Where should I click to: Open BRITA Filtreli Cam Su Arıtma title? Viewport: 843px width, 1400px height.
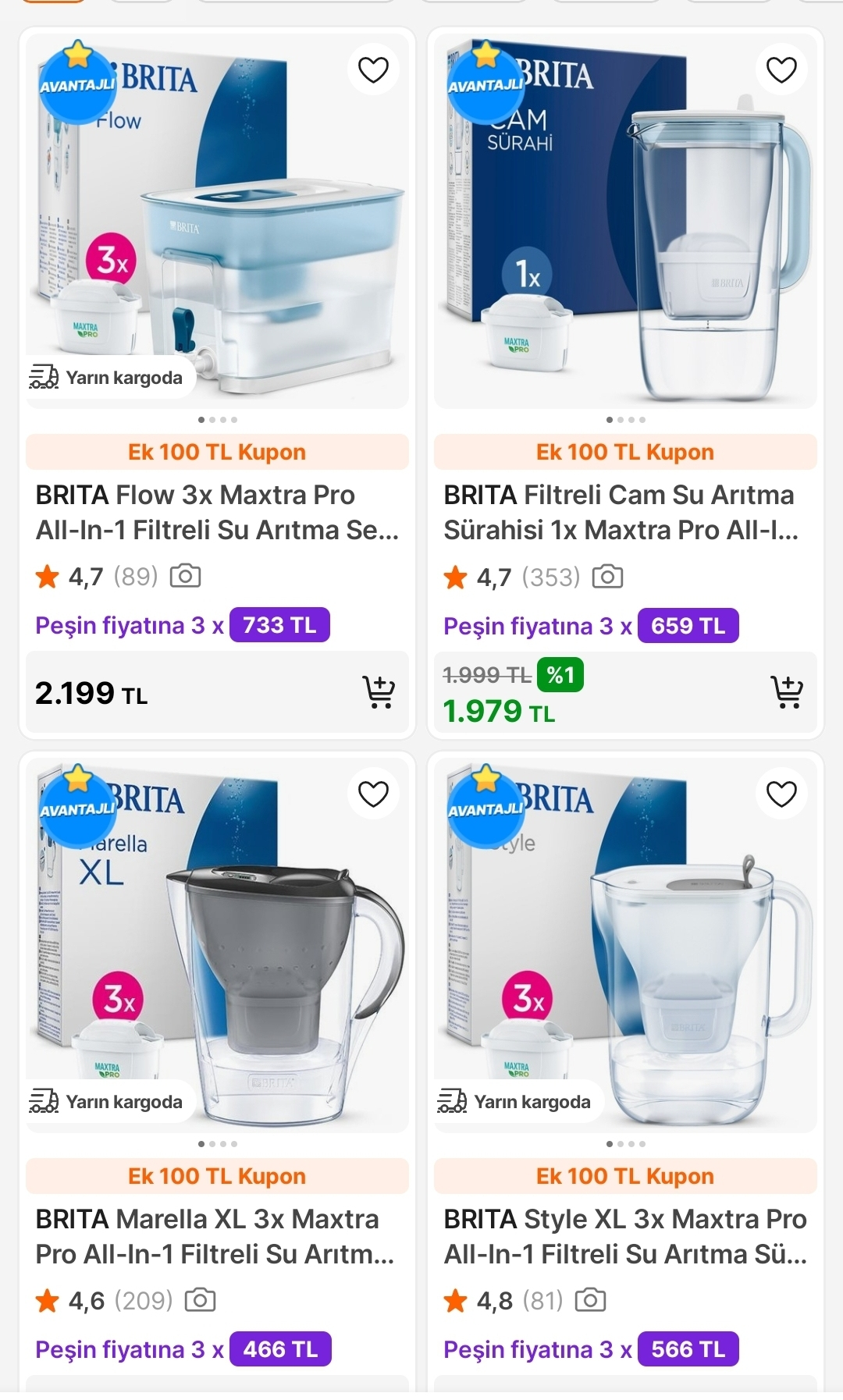pyautogui.click(x=621, y=513)
